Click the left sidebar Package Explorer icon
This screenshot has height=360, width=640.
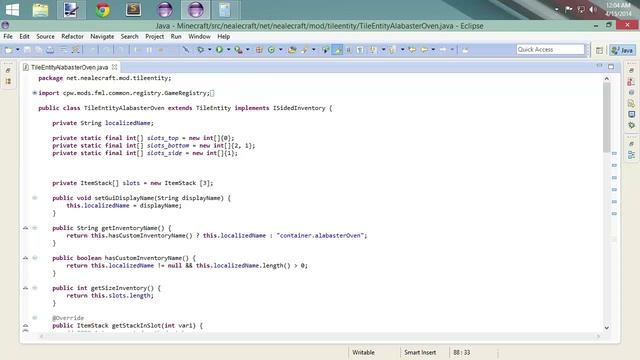pos(8,81)
